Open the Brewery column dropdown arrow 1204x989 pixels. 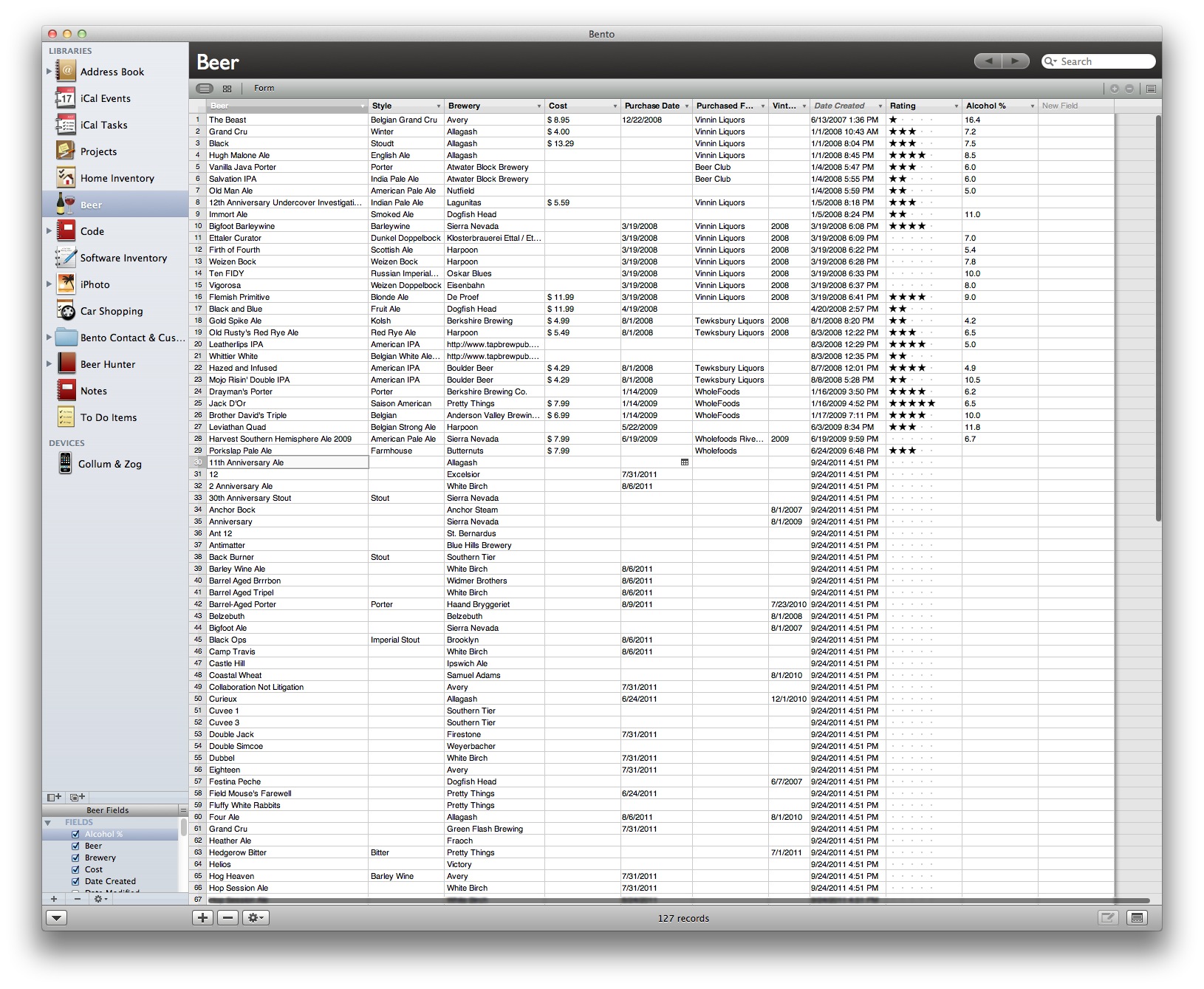[539, 106]
